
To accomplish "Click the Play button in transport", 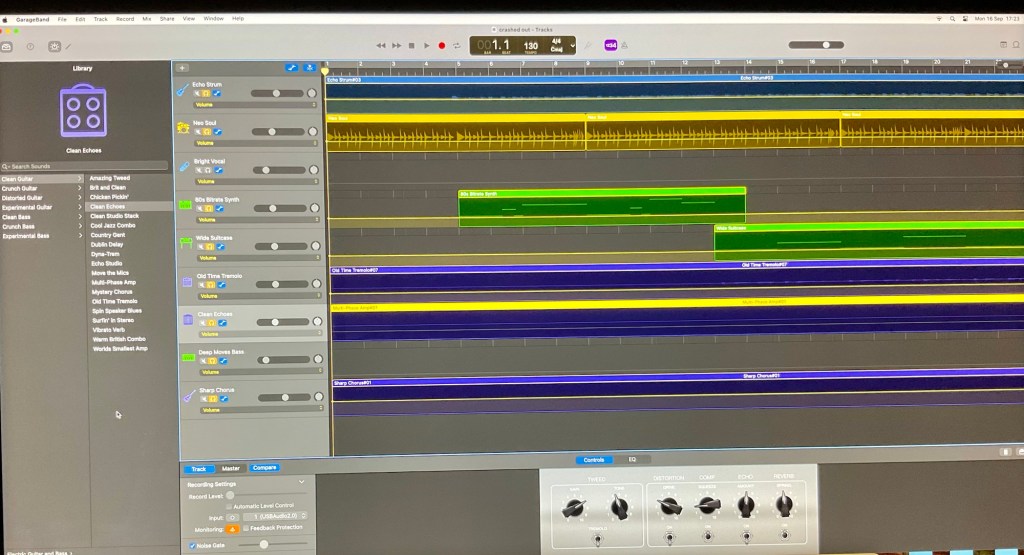I will [427, 45].
